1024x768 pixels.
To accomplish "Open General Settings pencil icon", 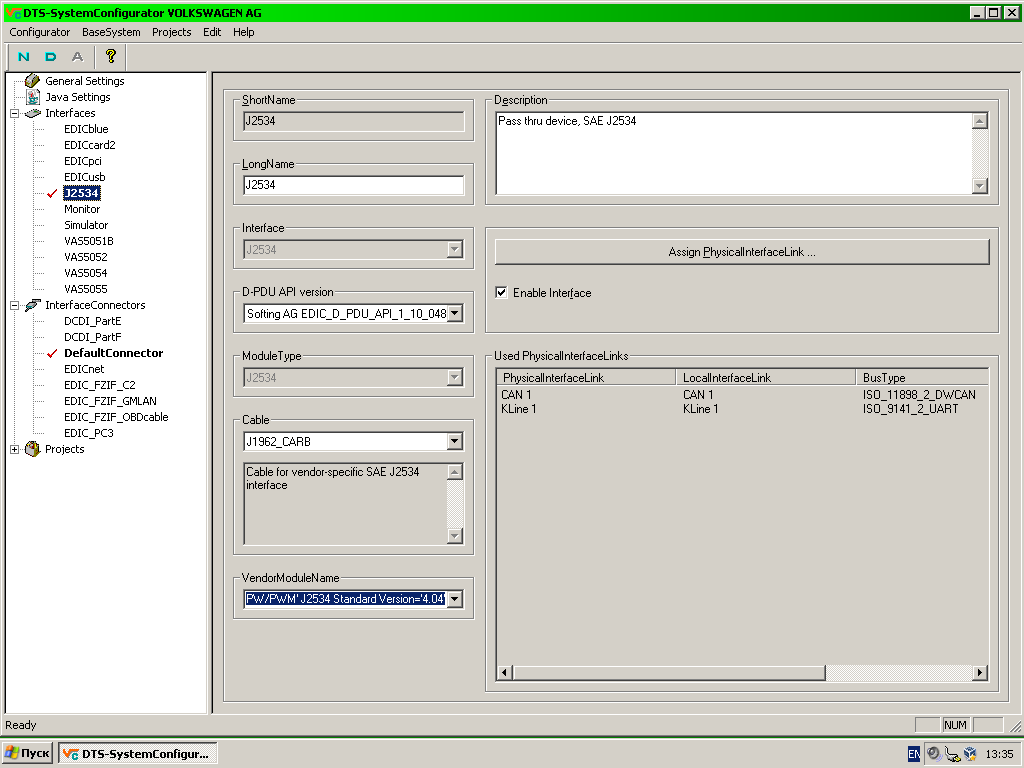I will click(x=33, y=81).
